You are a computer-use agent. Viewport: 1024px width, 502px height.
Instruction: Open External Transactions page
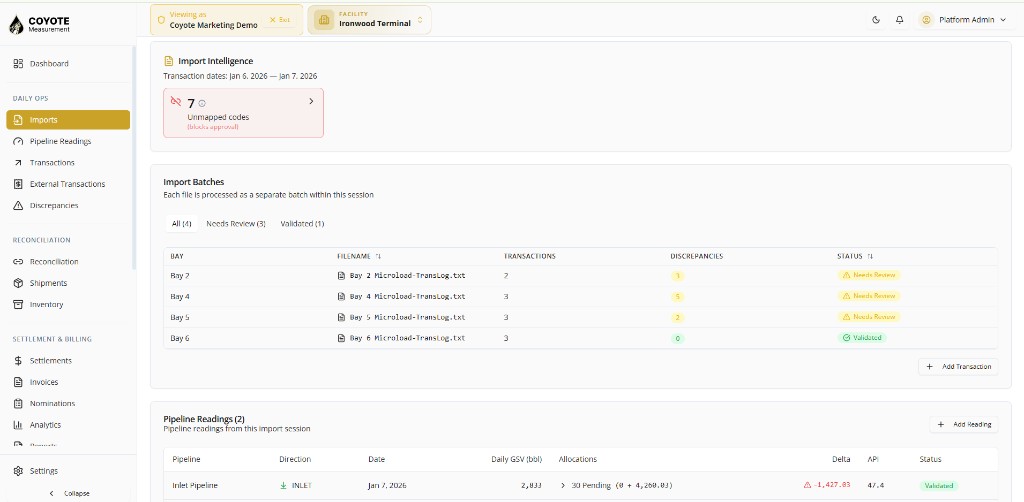pyautogui.click(x=68, y=184)
